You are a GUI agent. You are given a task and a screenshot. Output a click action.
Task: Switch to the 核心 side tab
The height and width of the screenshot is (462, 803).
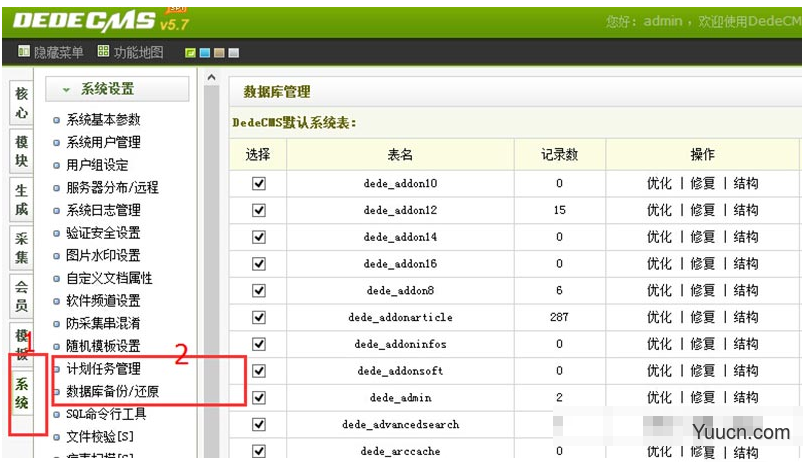21,102
